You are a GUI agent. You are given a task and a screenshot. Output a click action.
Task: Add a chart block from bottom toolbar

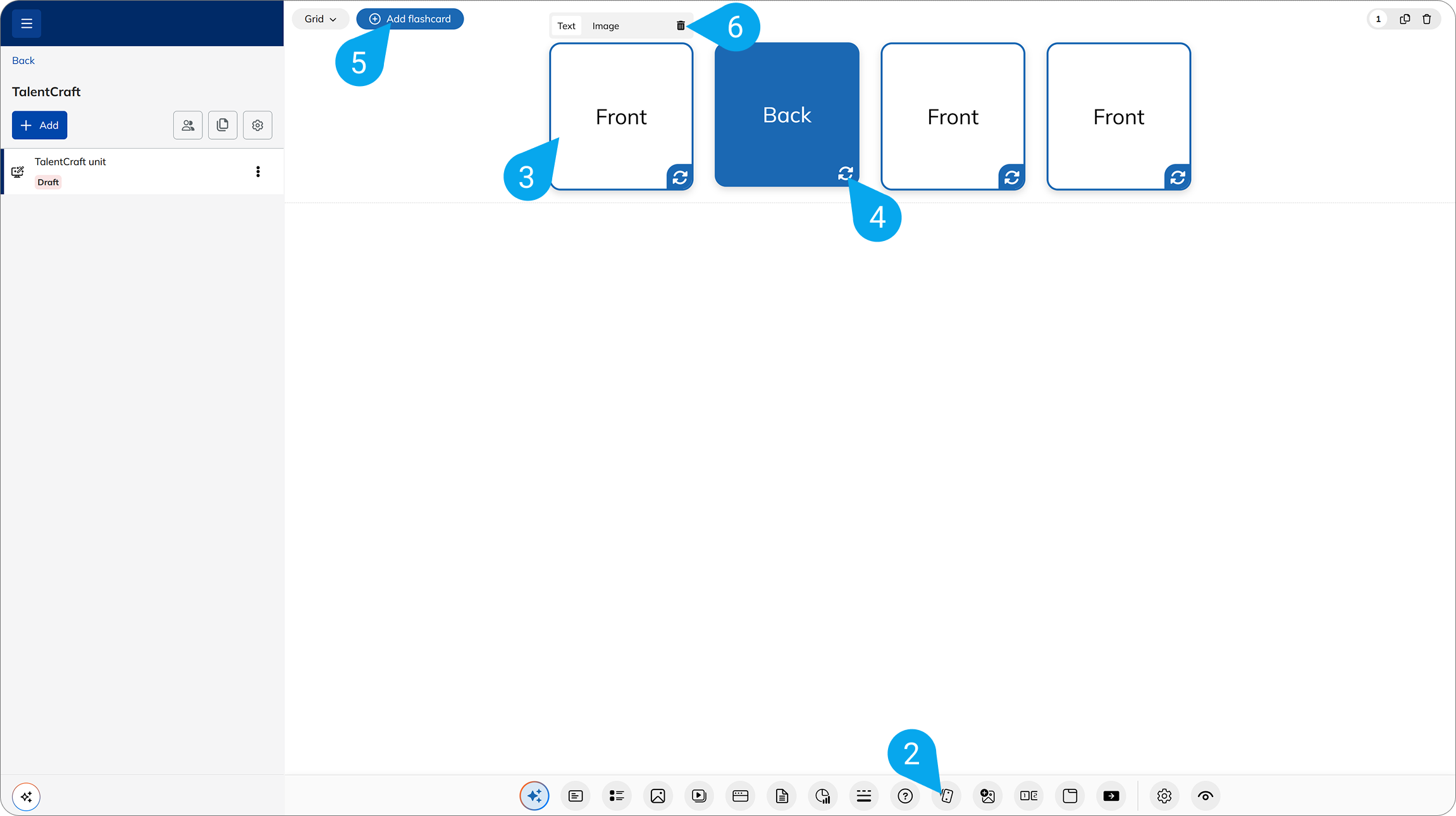click(x=823, y=796)
